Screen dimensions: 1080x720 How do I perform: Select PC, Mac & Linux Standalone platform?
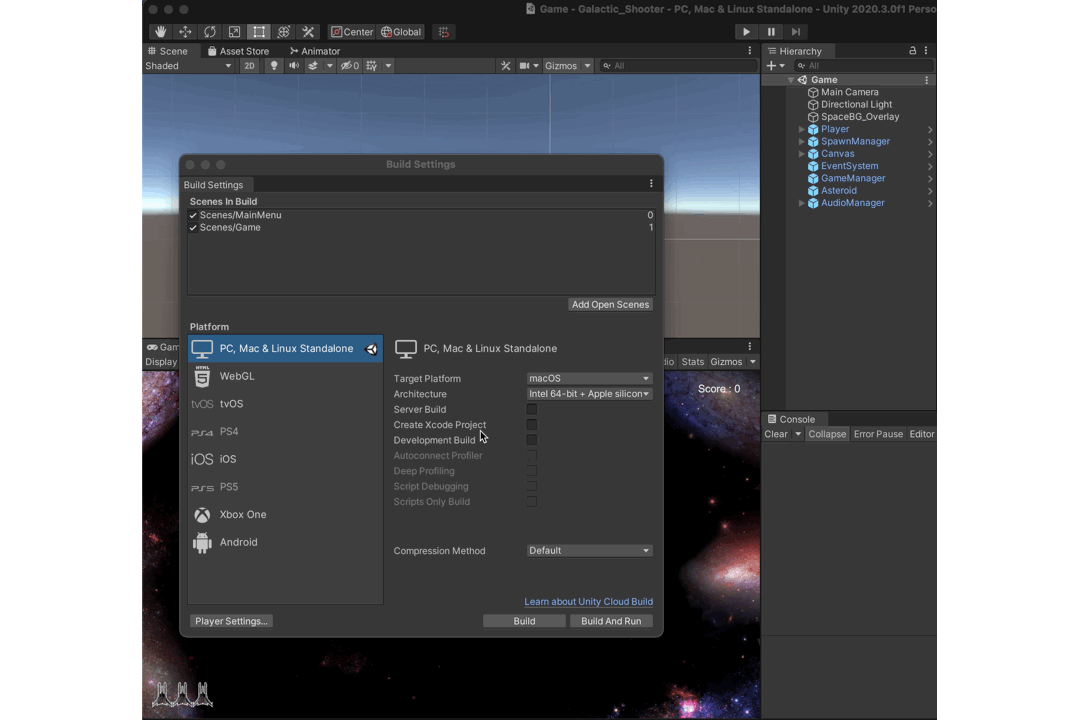point(285,349)
